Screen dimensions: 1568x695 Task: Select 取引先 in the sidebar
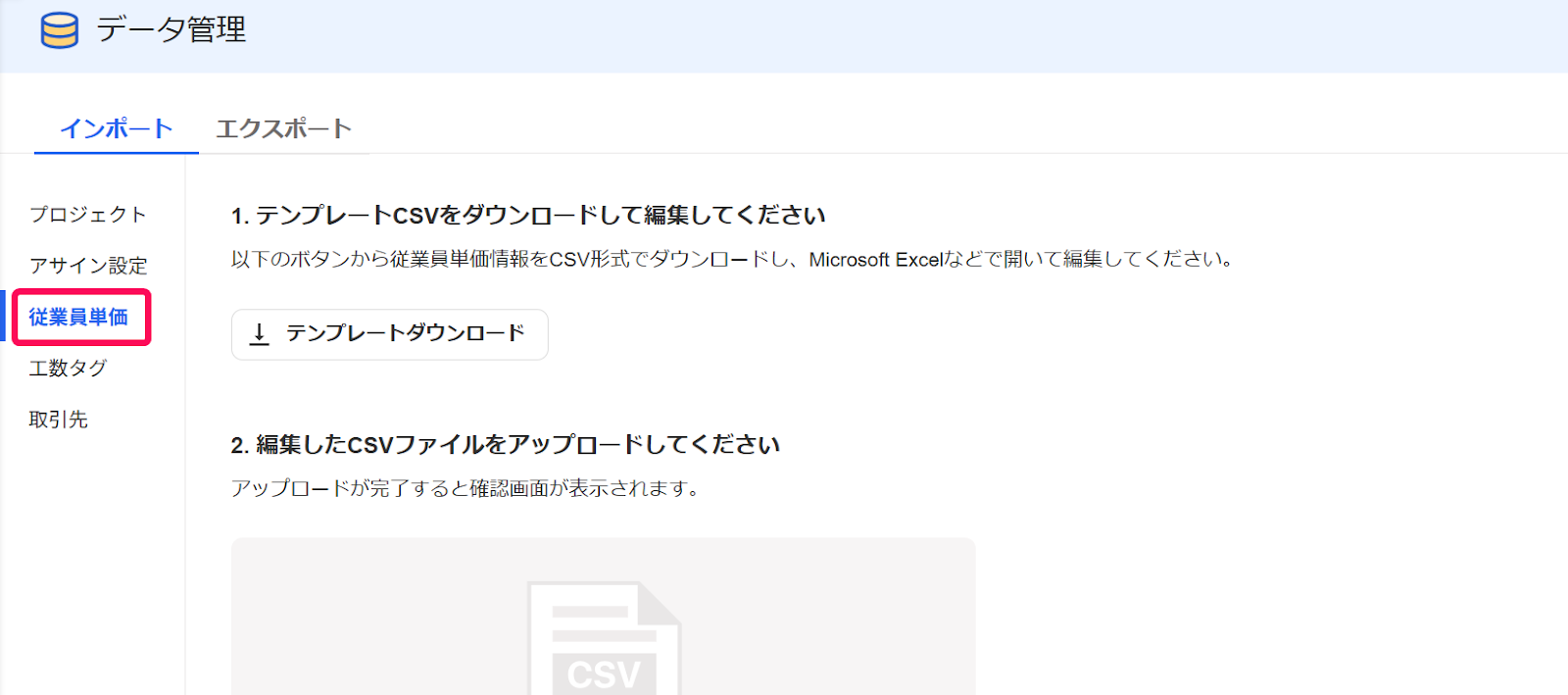[58, 419]
